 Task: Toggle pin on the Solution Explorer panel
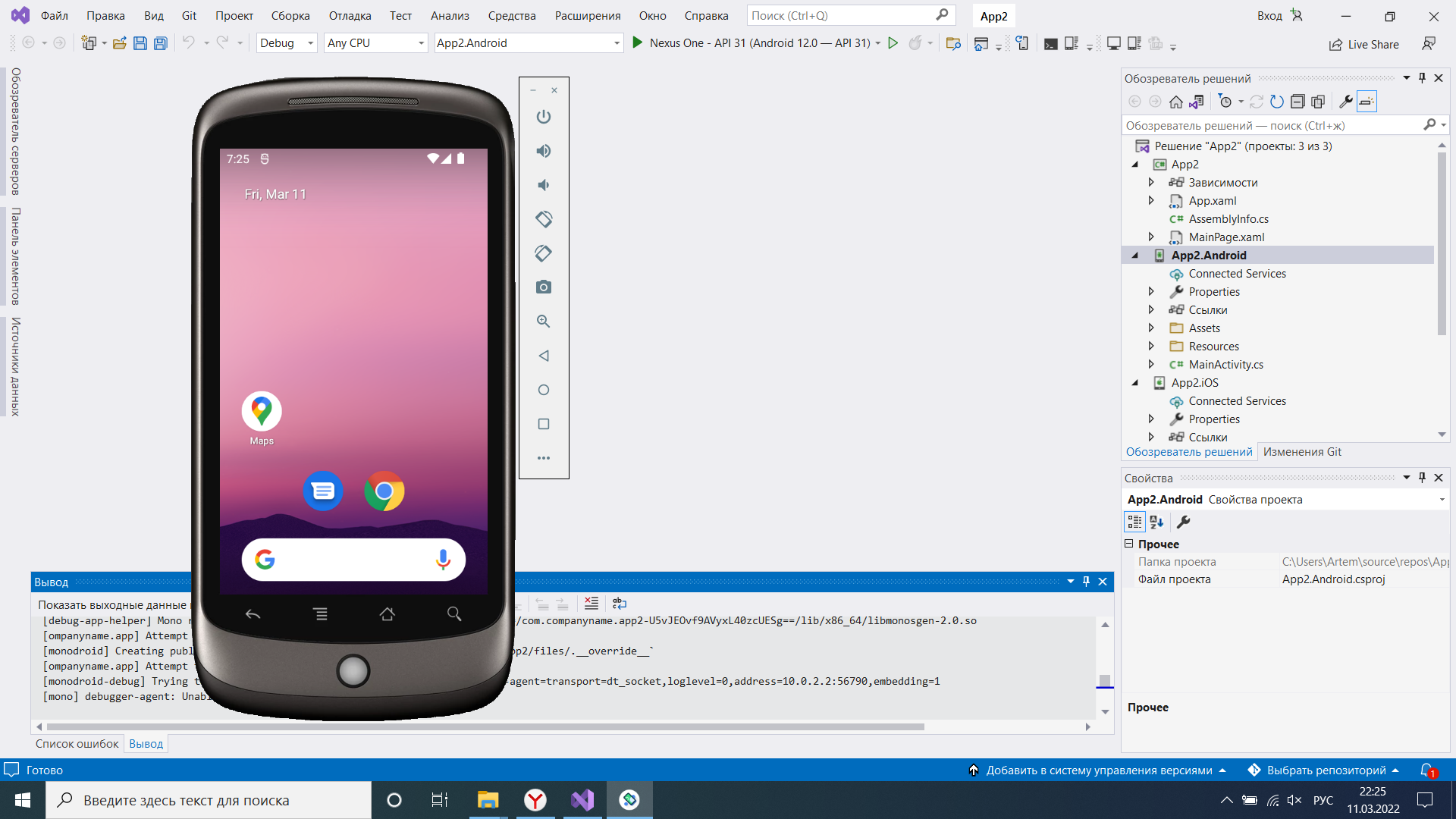(x=1422, y=78)
